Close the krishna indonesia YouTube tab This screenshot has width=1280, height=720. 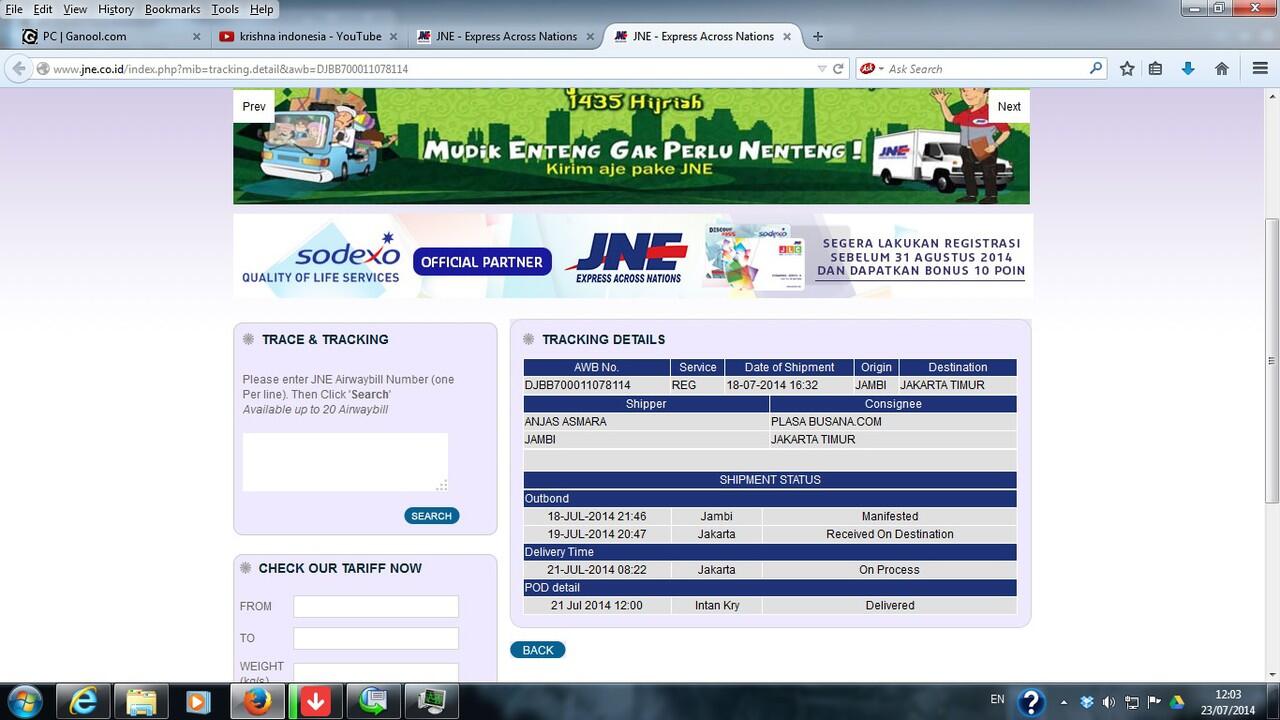click(x=393, y=37)
